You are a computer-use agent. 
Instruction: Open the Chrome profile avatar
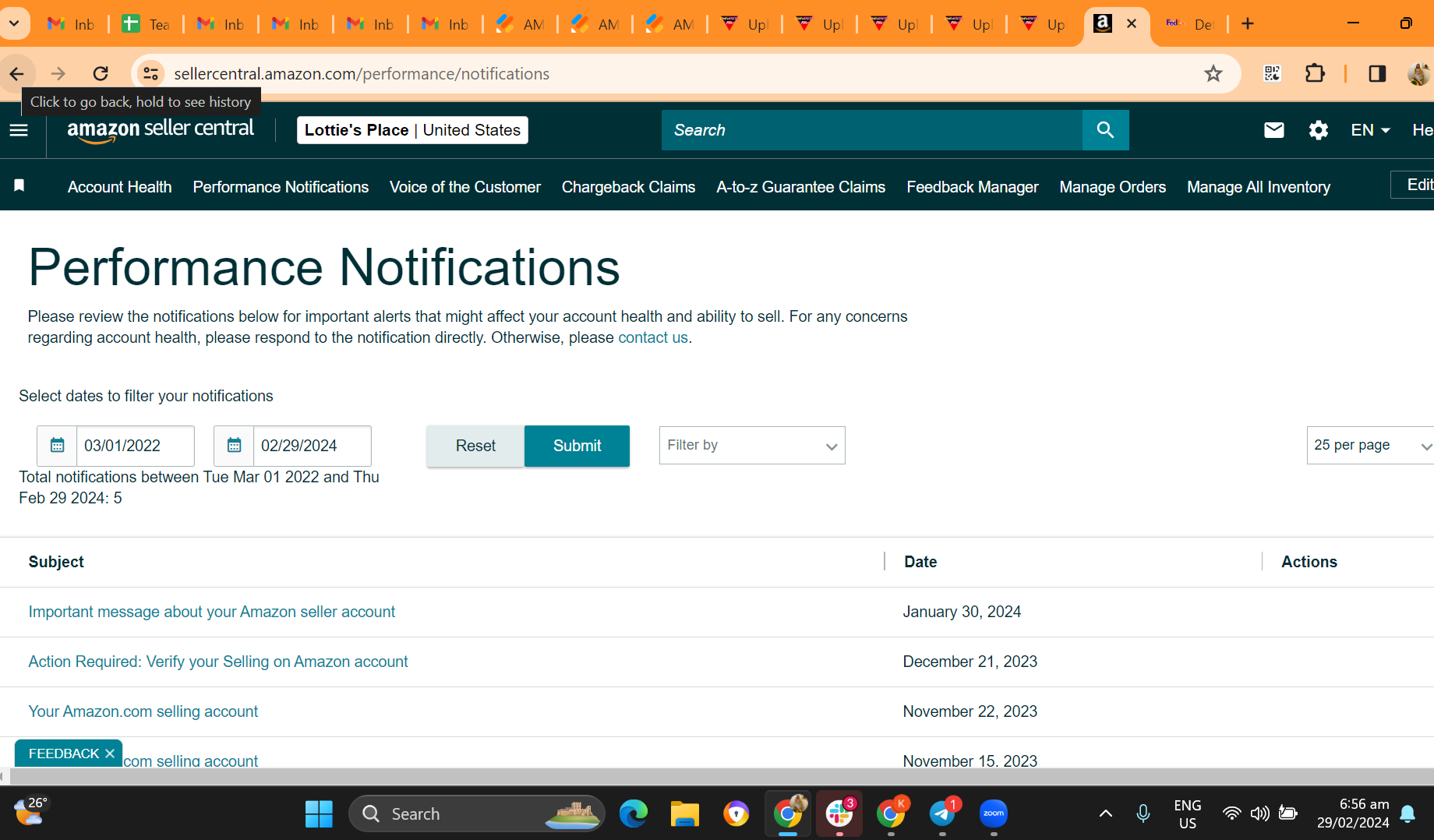pos(1418,73)
